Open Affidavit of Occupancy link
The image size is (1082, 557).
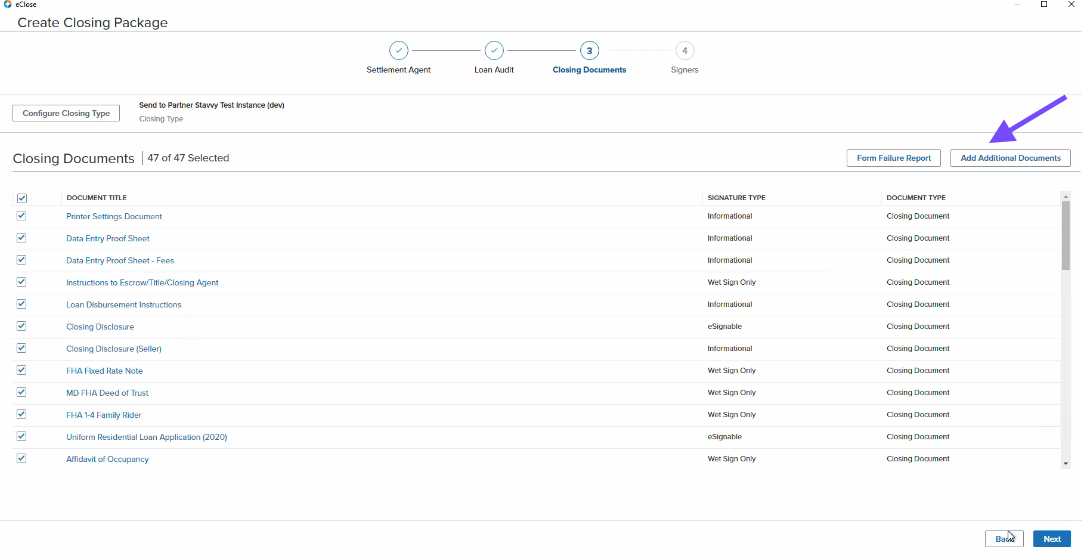click(107, 460)
